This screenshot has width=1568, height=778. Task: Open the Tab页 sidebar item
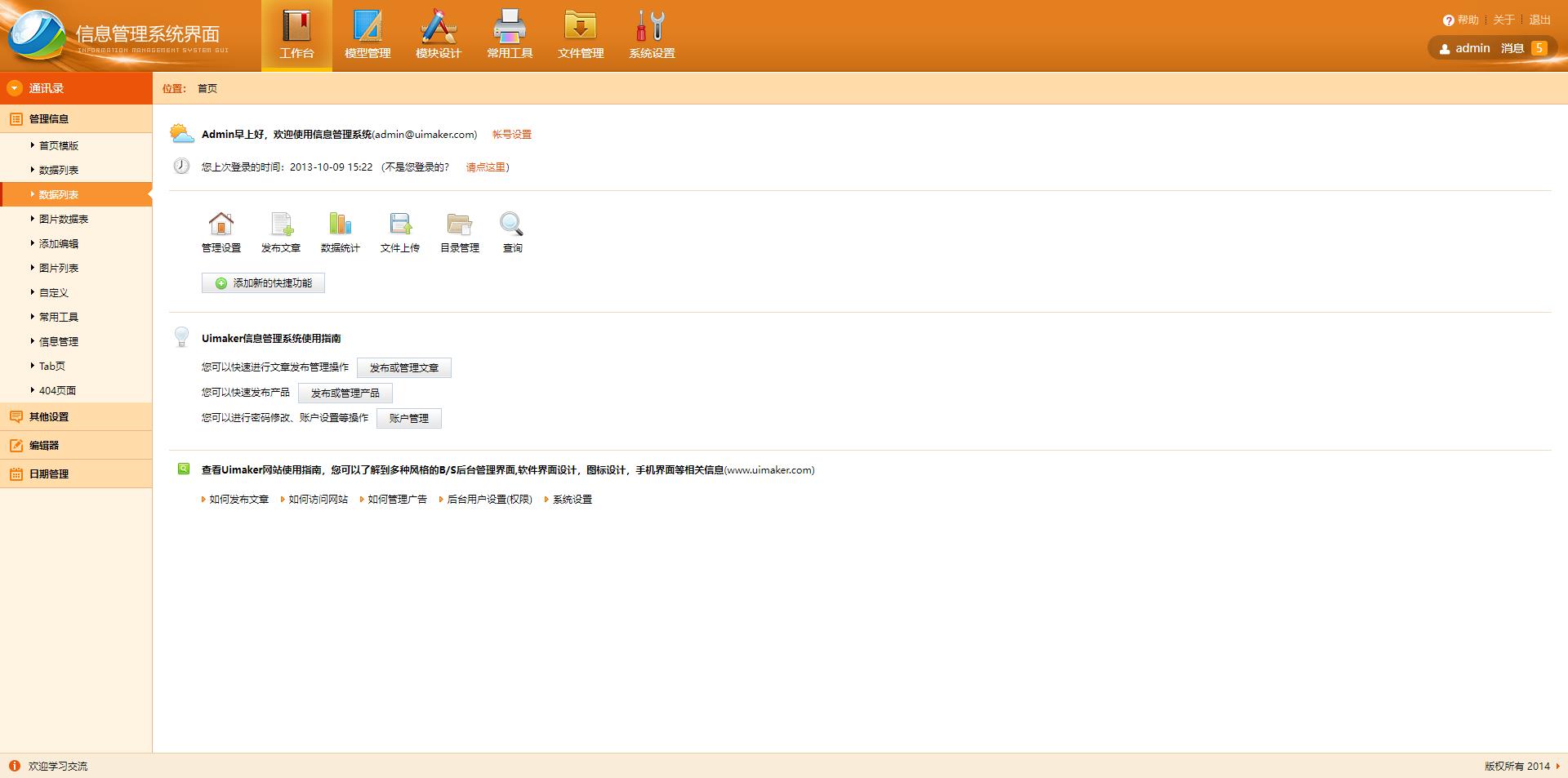tap(52, 366)
